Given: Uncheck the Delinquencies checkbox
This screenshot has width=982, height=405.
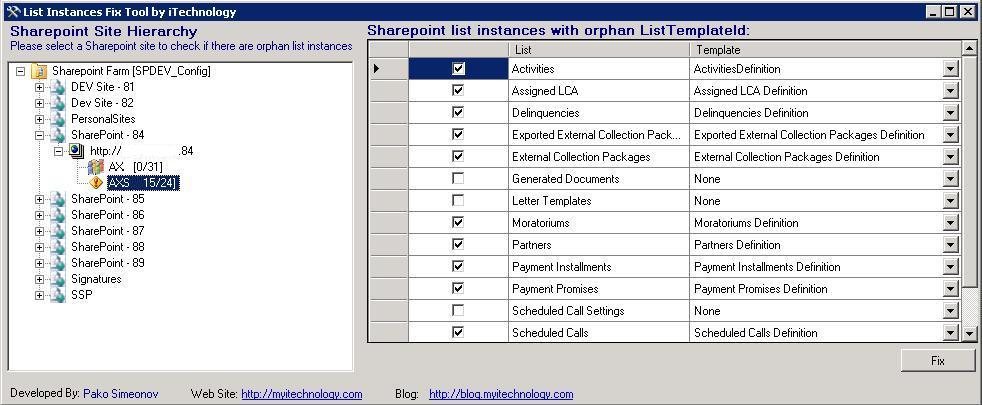Looking at the screenshot, I should (458, 113).
